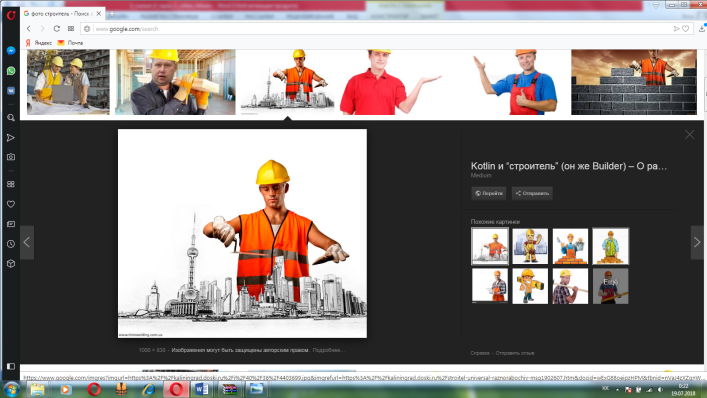Open Подробнее copyright link

point(329,350)
